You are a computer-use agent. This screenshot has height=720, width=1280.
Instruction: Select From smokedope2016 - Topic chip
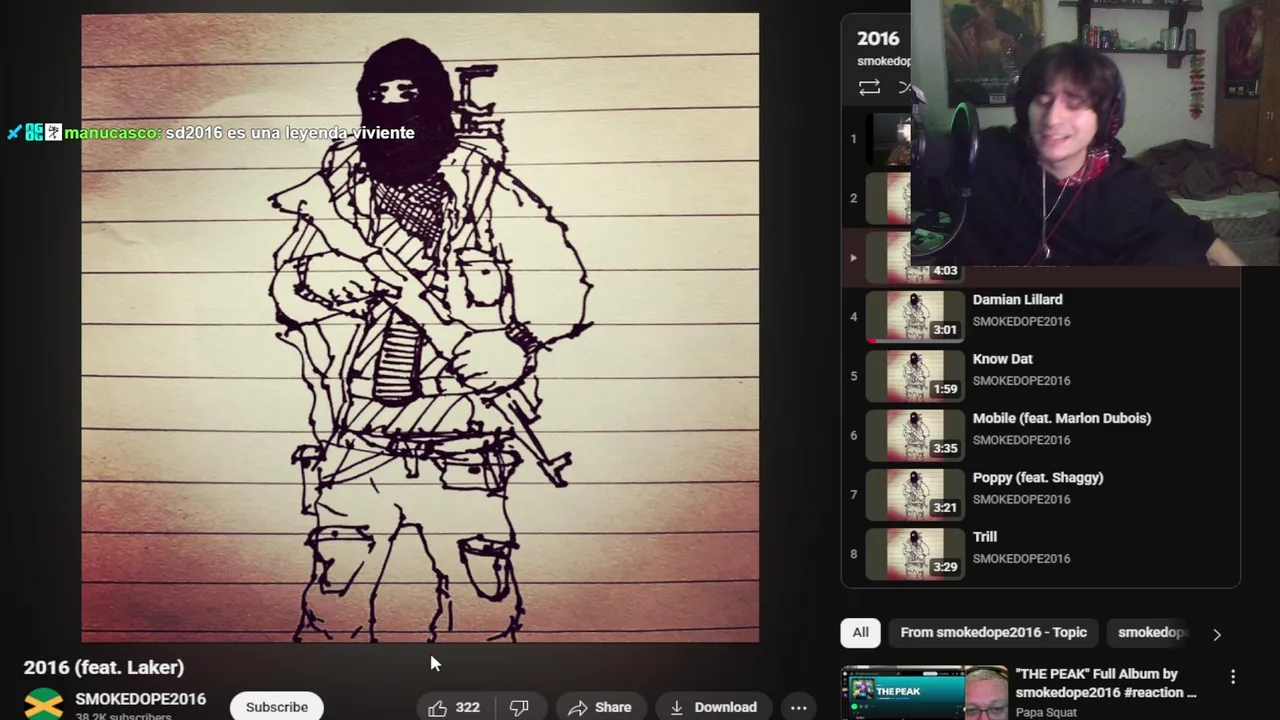993,632
